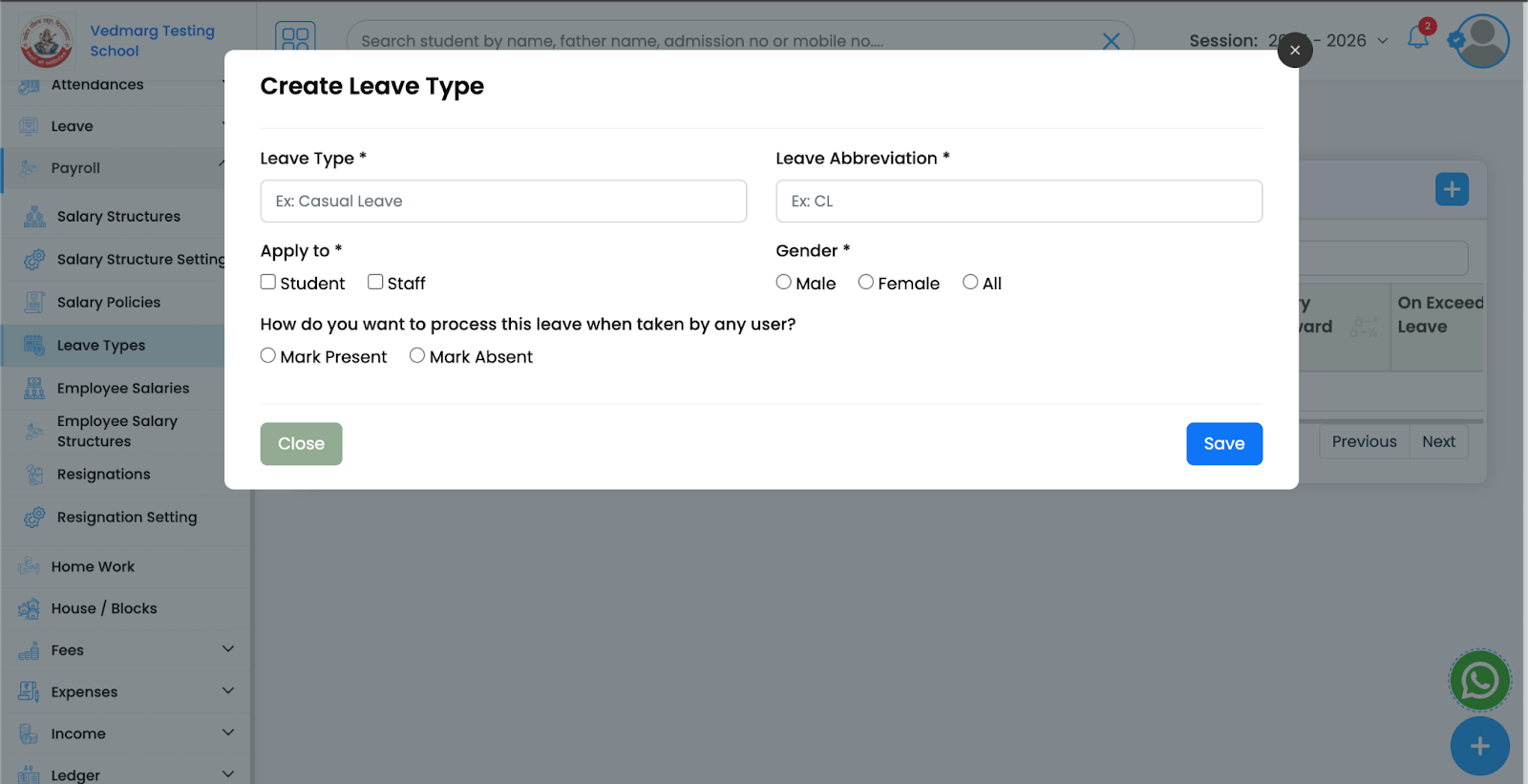Click the dashboard grid icon in header
1528x784 pixels.
[x=295, y=39]
